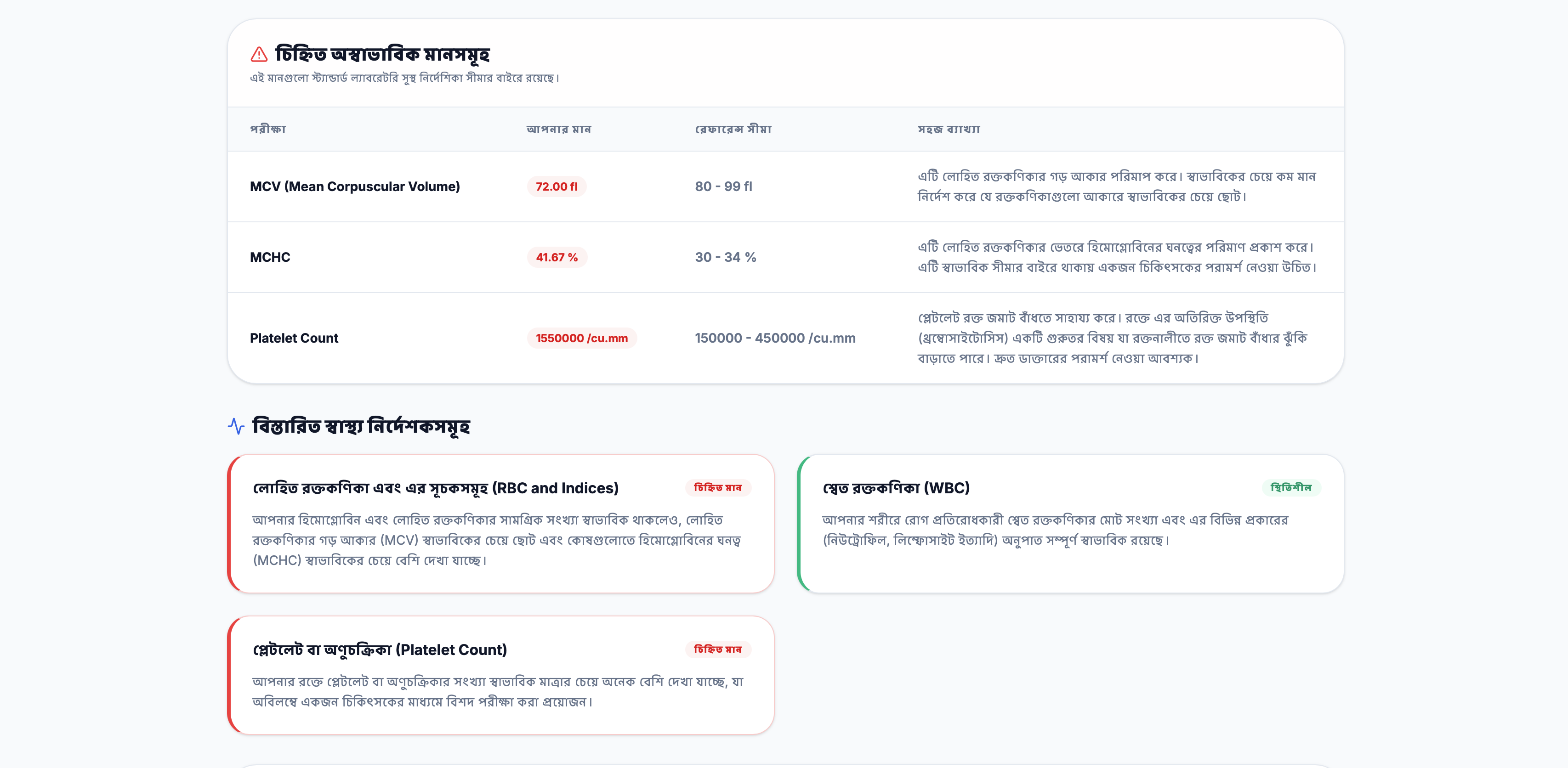The image size is (1568, 768).
Task: Select the 72.00 fl MCV value badge
Action: click(x=557, y=186)
